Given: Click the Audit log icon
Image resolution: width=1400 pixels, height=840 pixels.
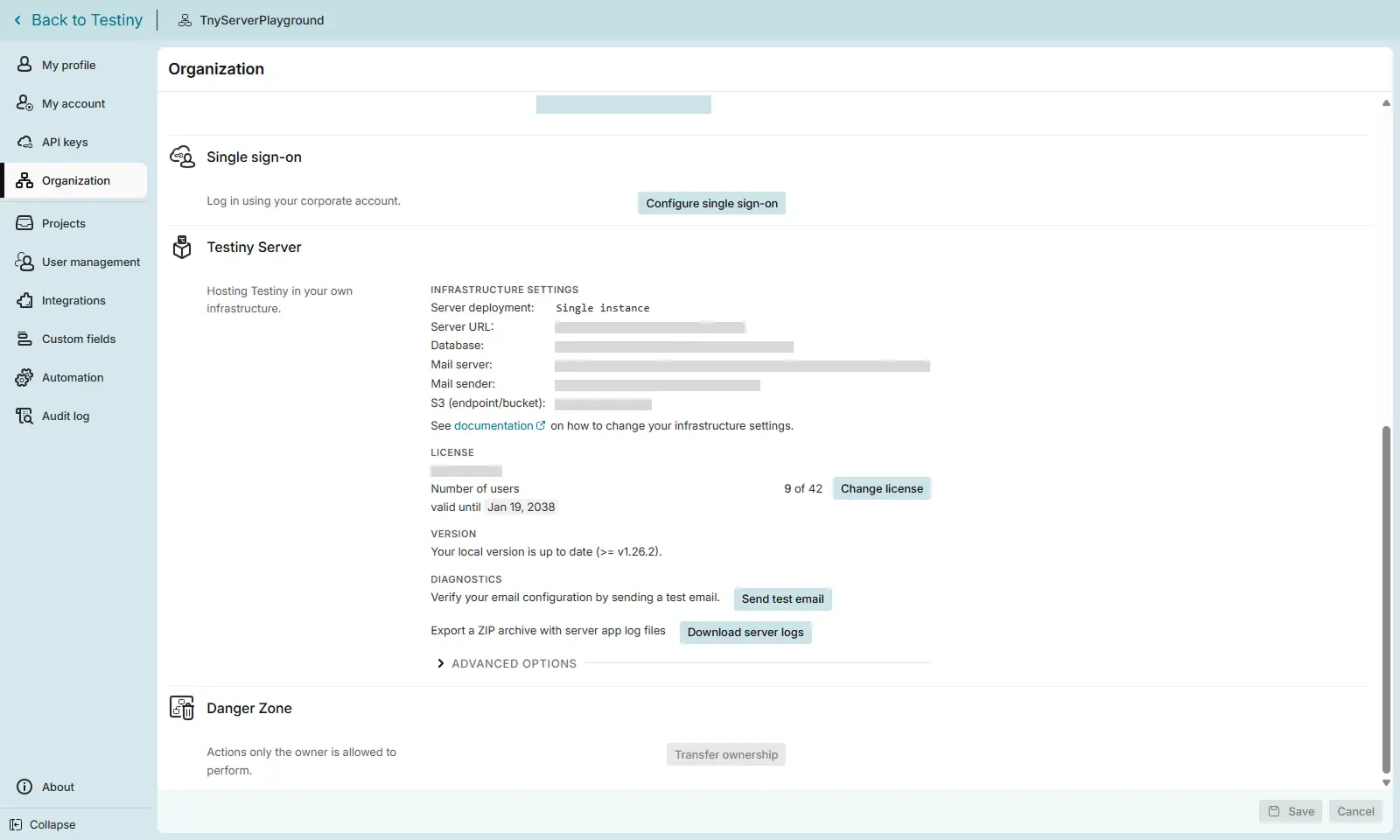Looking at the screenshot, I should pyautogui.click(x=23, y=416).
